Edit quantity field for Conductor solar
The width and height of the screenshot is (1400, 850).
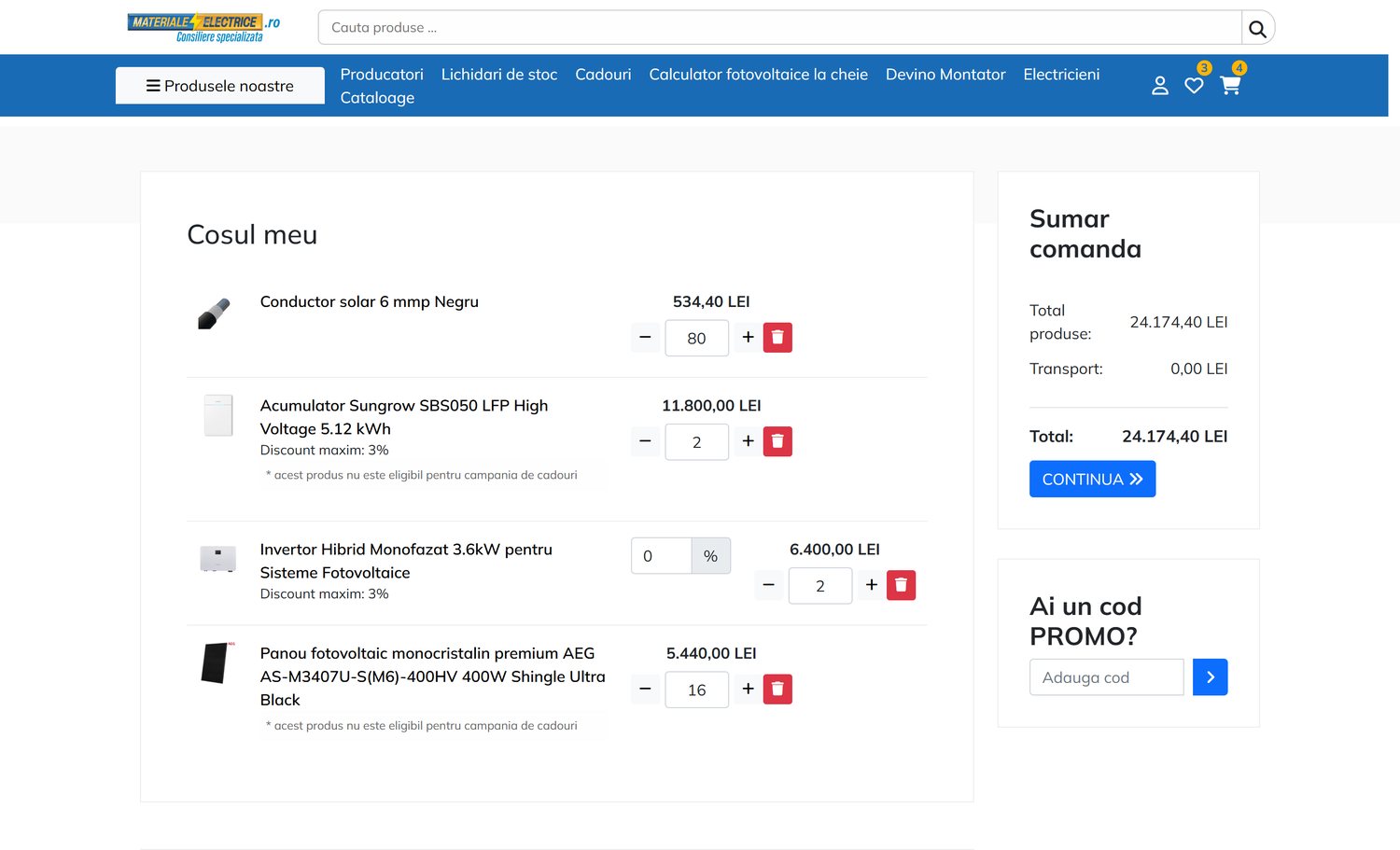tap(697, 338)
